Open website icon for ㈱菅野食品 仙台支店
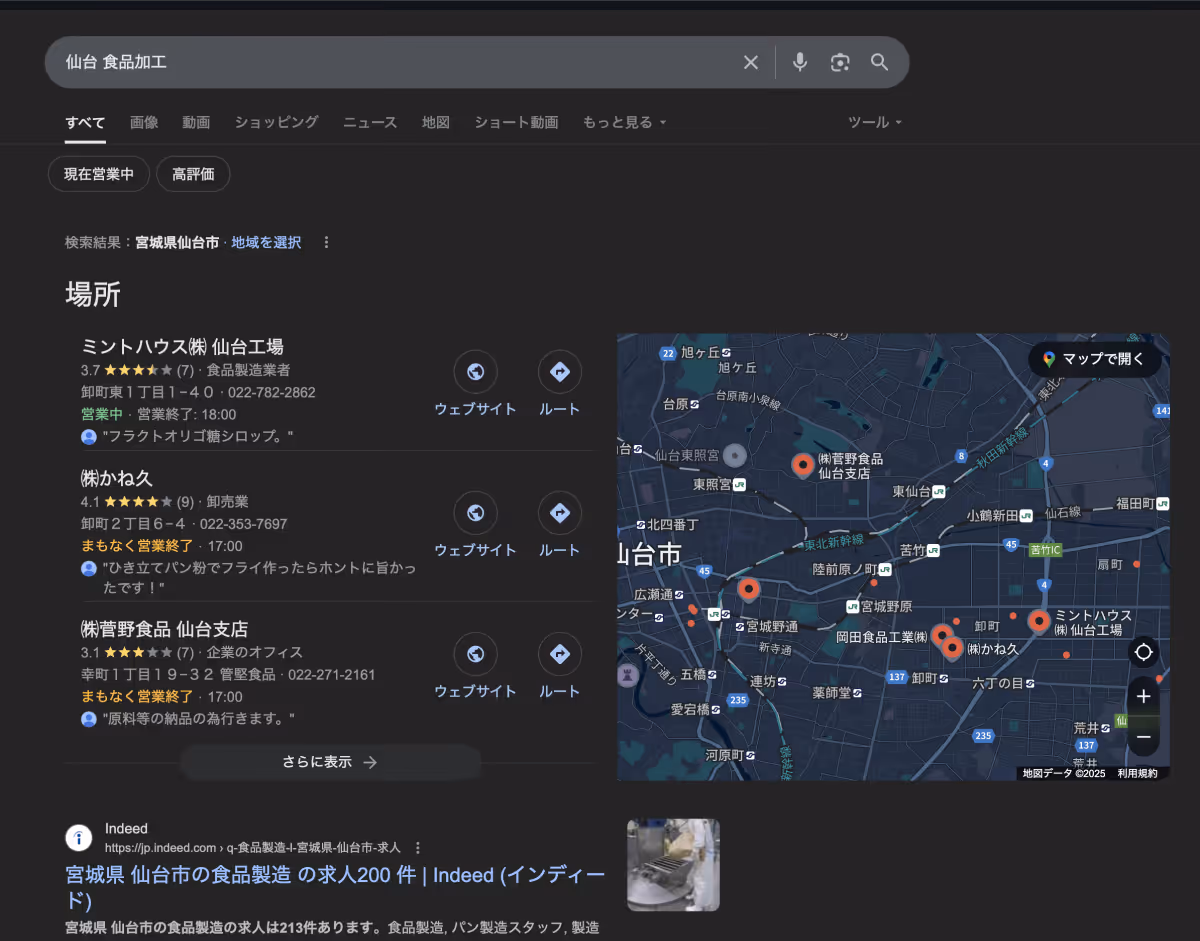 tap(475, 654)
